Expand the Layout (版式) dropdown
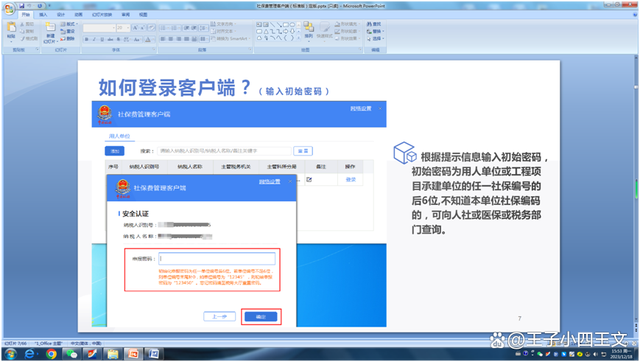The width and height of the screenshot is (640, 362). point(69,24)
